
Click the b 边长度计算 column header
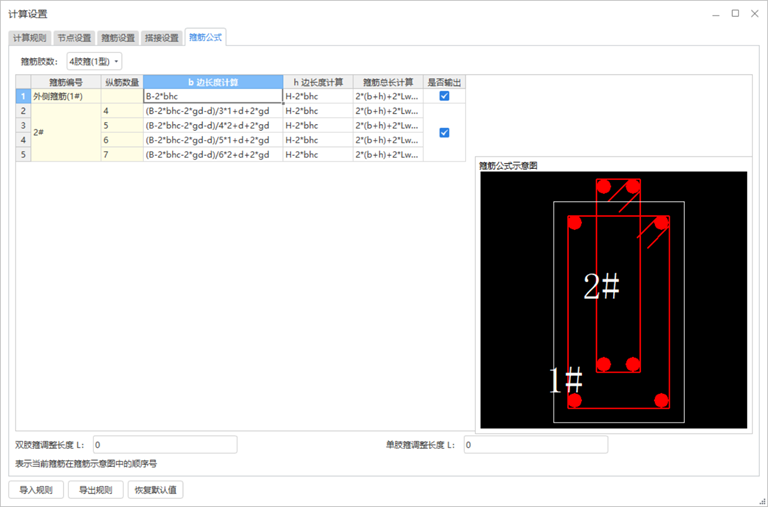(213, 82)
